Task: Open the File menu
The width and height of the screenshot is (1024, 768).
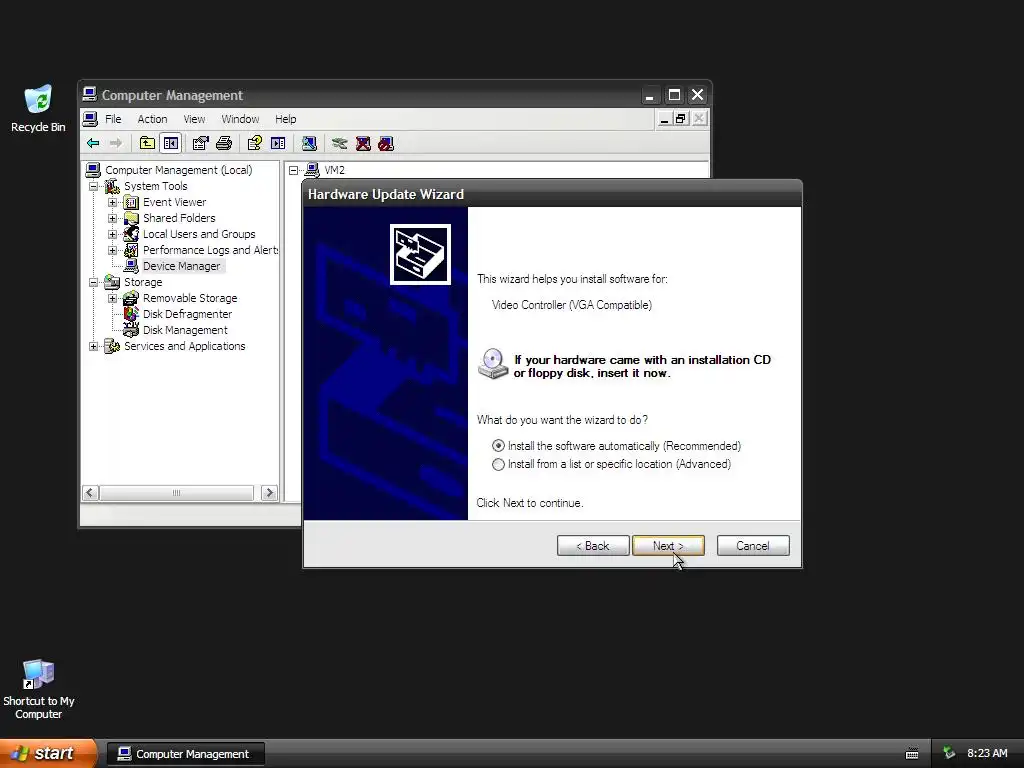Action: [113, 119]
